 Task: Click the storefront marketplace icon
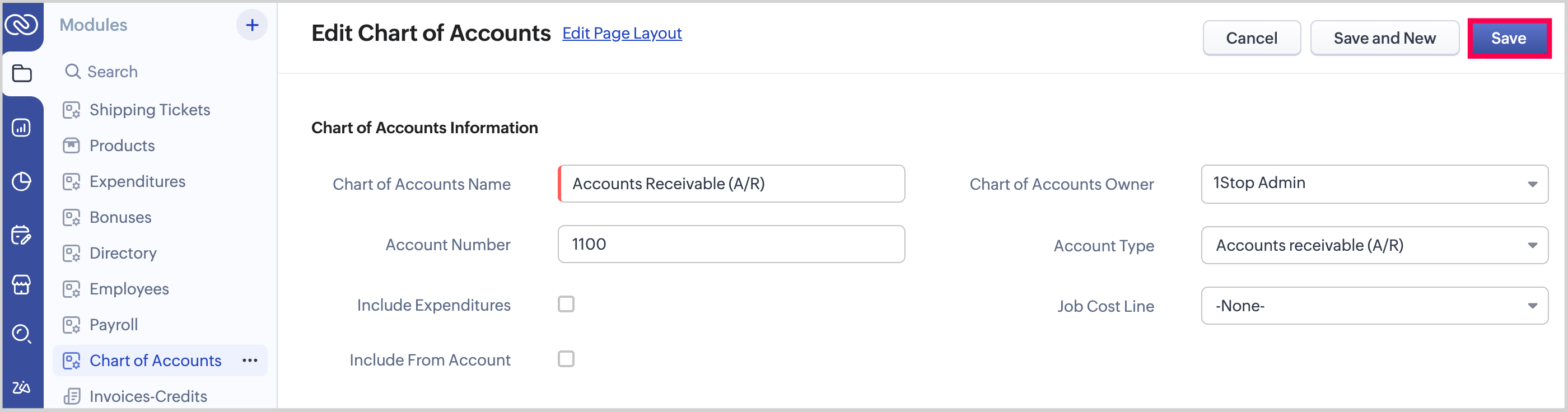(x=22, y=284)
